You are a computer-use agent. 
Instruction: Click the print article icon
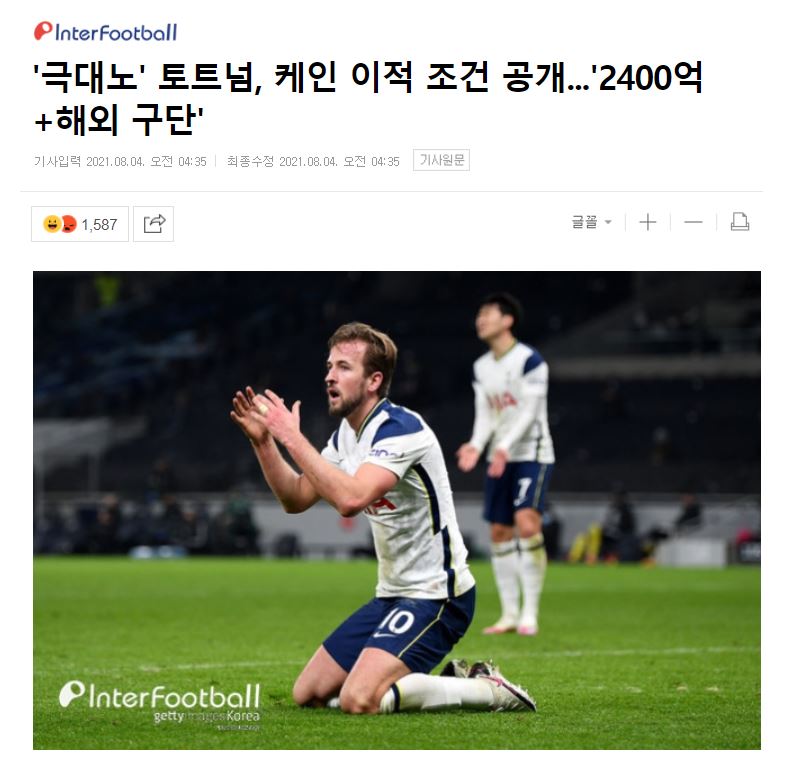coord(740,222)
